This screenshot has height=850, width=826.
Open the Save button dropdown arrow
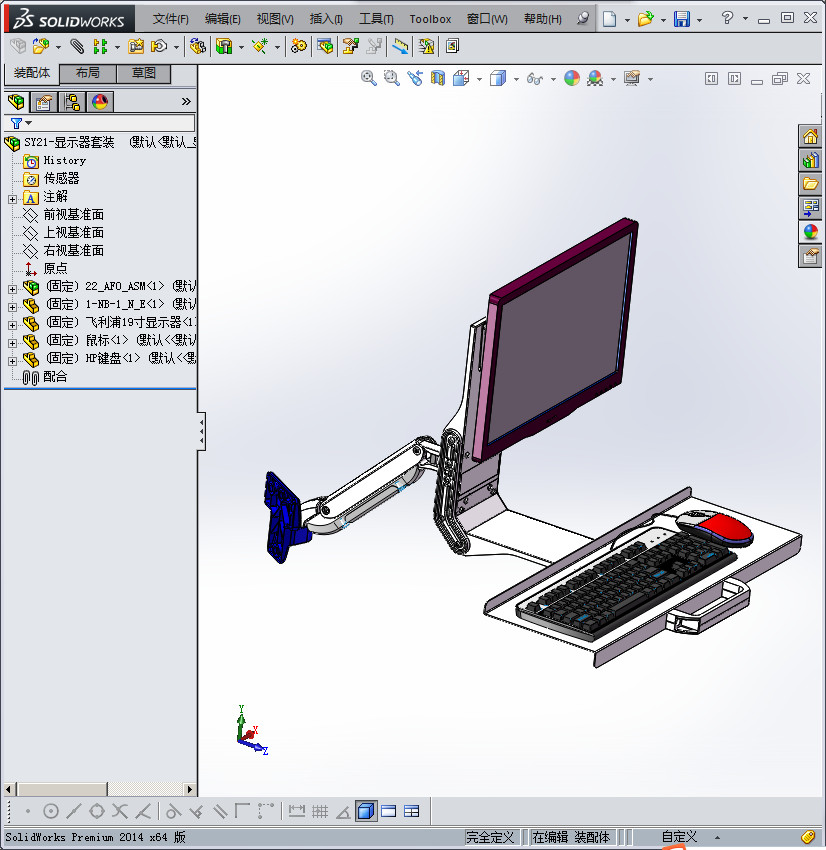click(699, 21)
